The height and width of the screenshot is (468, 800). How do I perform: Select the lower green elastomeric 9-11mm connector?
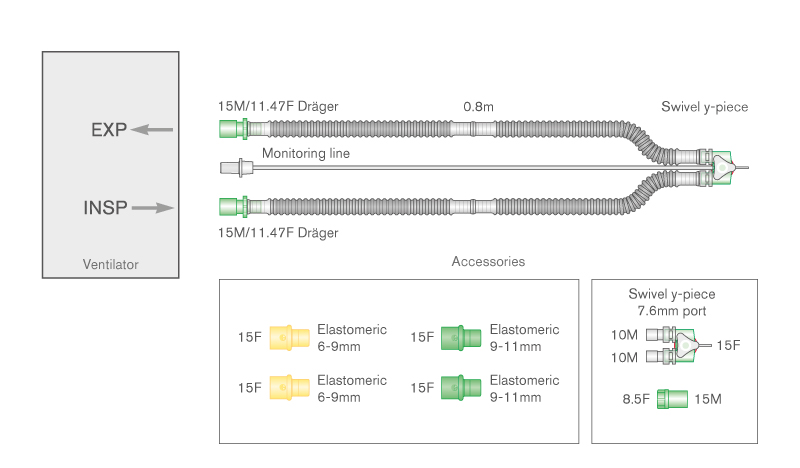(461, 385)
